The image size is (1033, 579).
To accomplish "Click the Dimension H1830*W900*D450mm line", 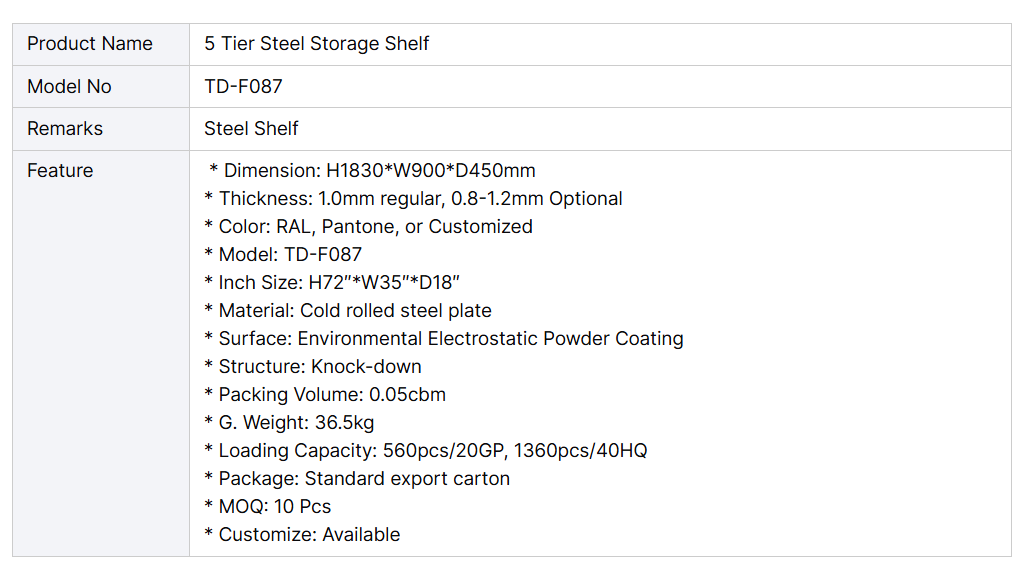I will [372, 171].
